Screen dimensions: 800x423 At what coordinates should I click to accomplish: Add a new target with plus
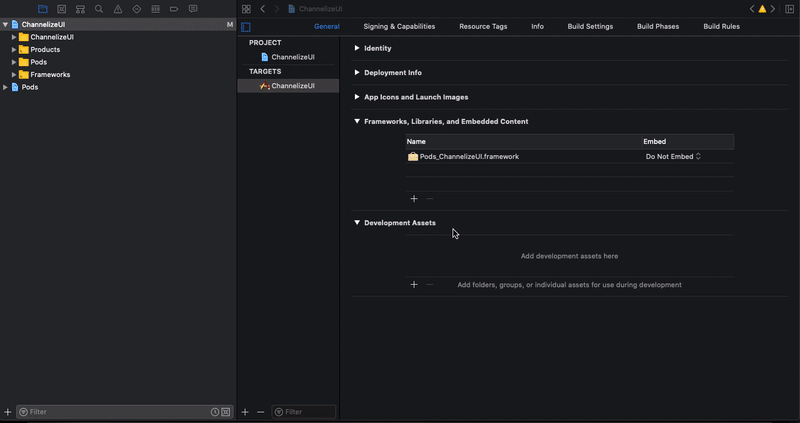pyautogui.click(x=245, y=412)
